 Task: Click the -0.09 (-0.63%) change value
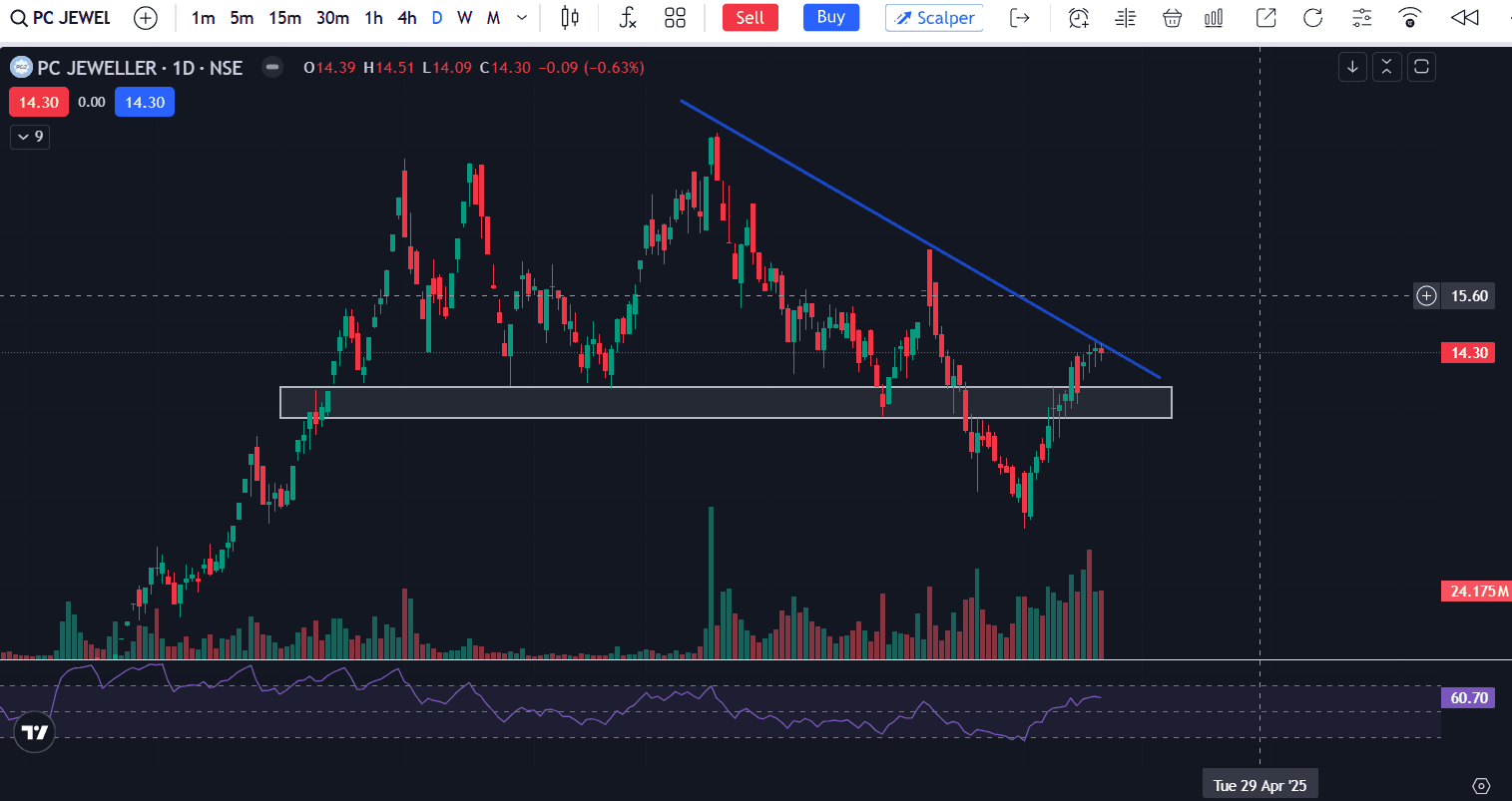coord(591,68)
